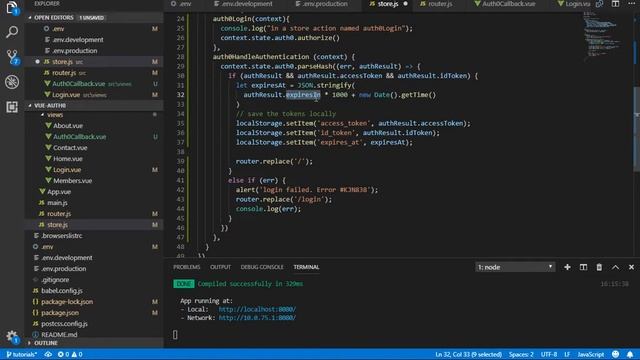Close the terminal panel

pyautogui.click(x=631, y=267)
